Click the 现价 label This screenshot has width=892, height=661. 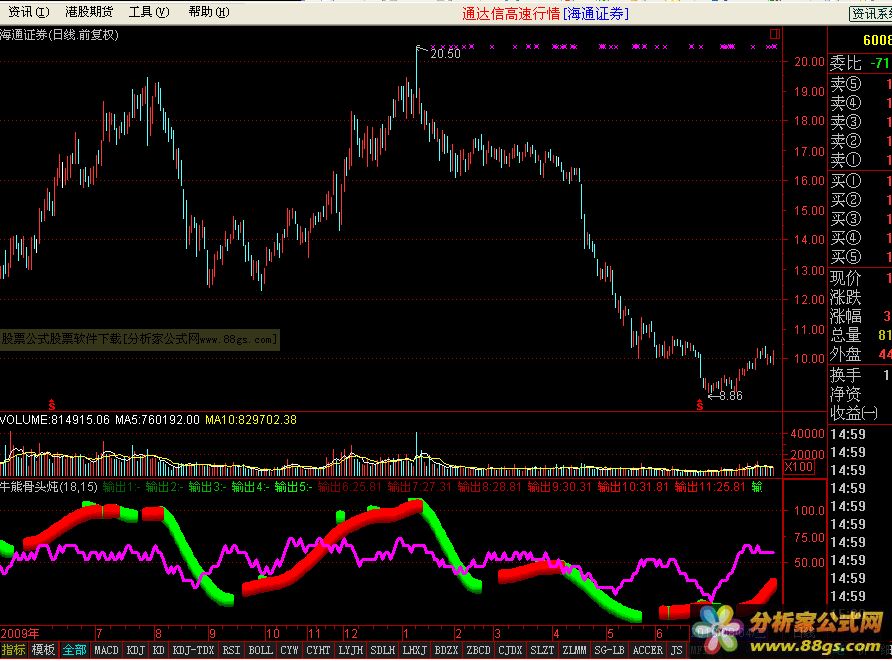845,278
